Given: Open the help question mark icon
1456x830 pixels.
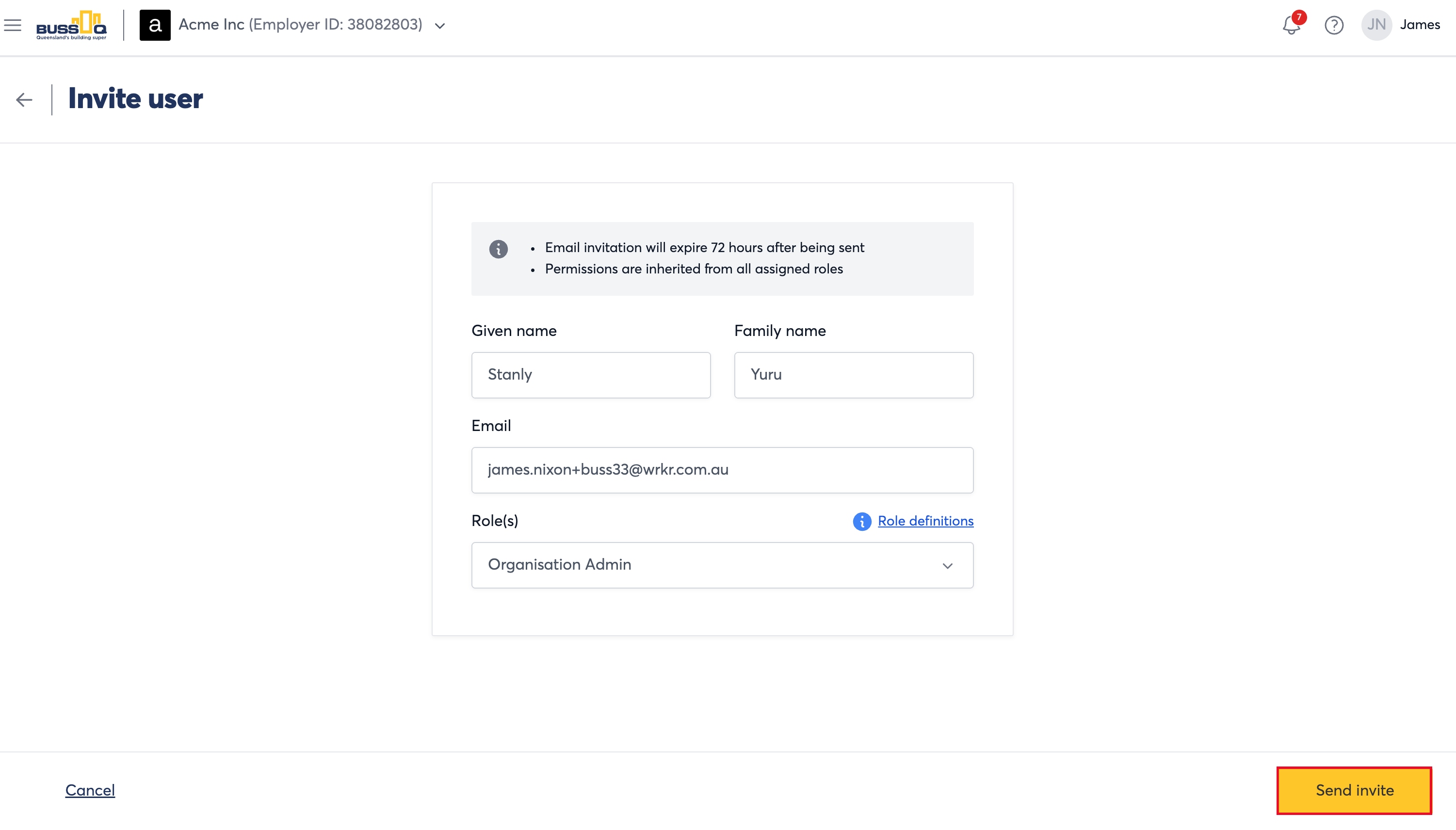Looking at the screenshot, I should (1334, 25).
